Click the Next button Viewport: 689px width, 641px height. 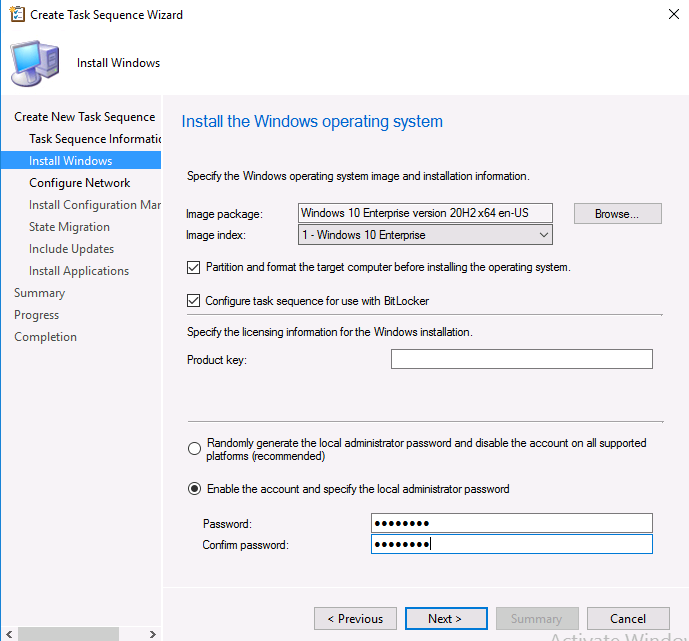pos(446,619)
